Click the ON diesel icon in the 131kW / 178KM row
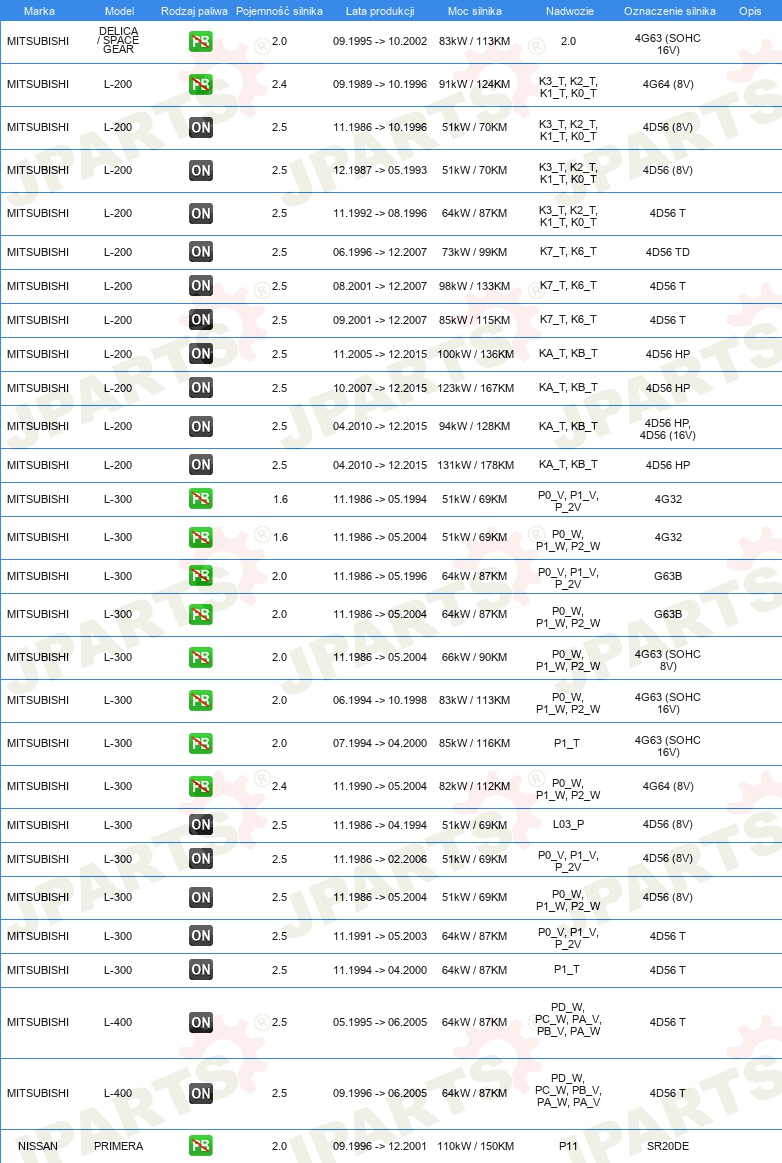The image size is (782, 1163). point(200,465)
